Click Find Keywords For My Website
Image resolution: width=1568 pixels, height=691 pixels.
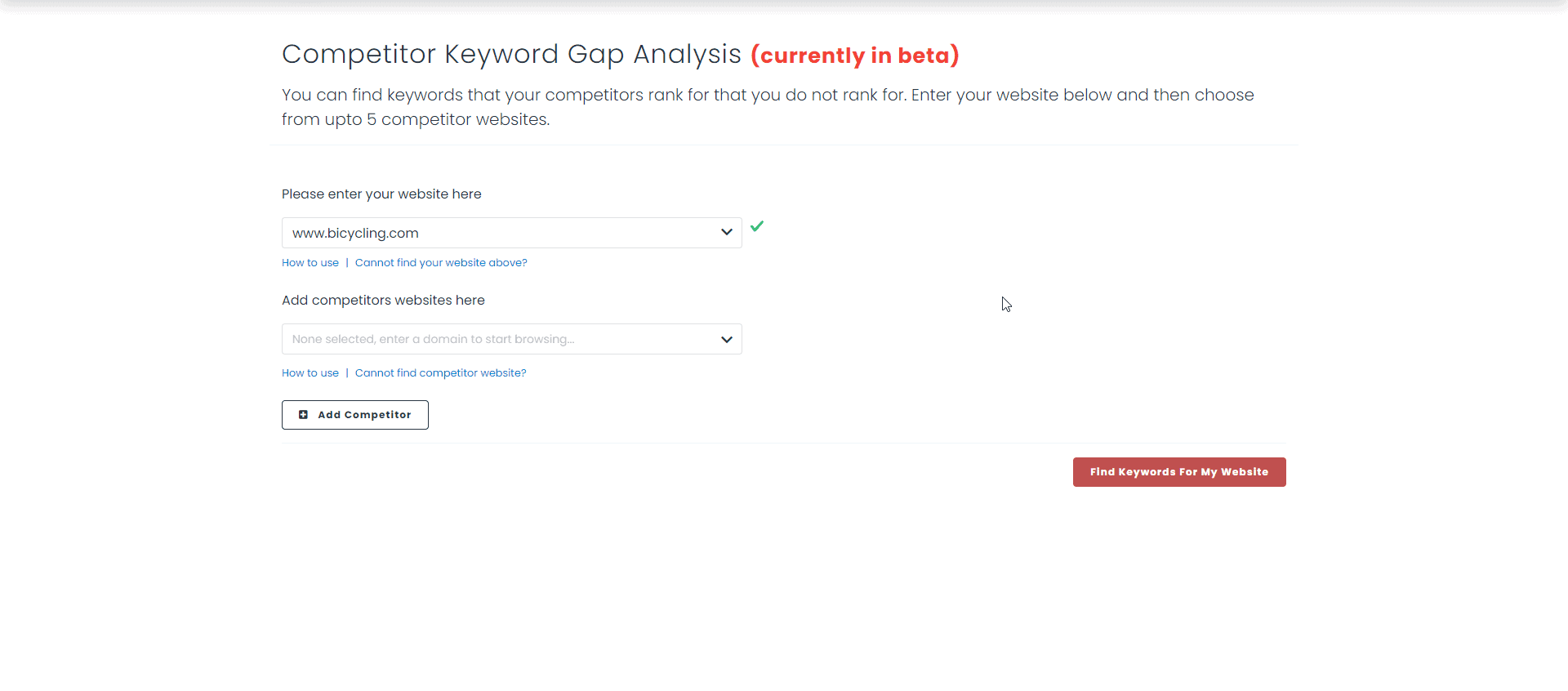tap(1178, 472)
